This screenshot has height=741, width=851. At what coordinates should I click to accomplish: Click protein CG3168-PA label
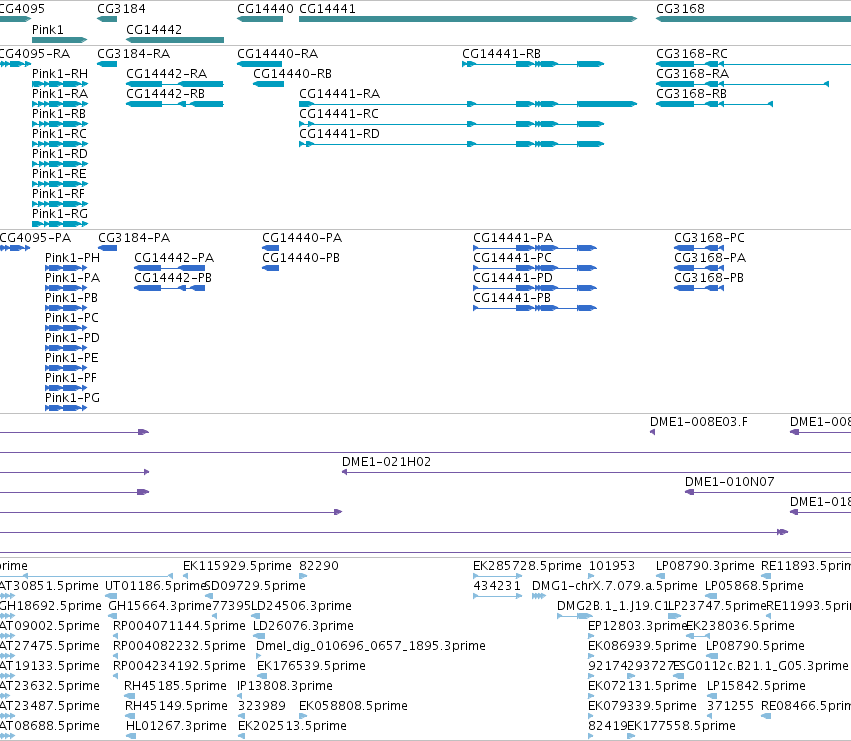pyautogui.click(x=710, y=258)
